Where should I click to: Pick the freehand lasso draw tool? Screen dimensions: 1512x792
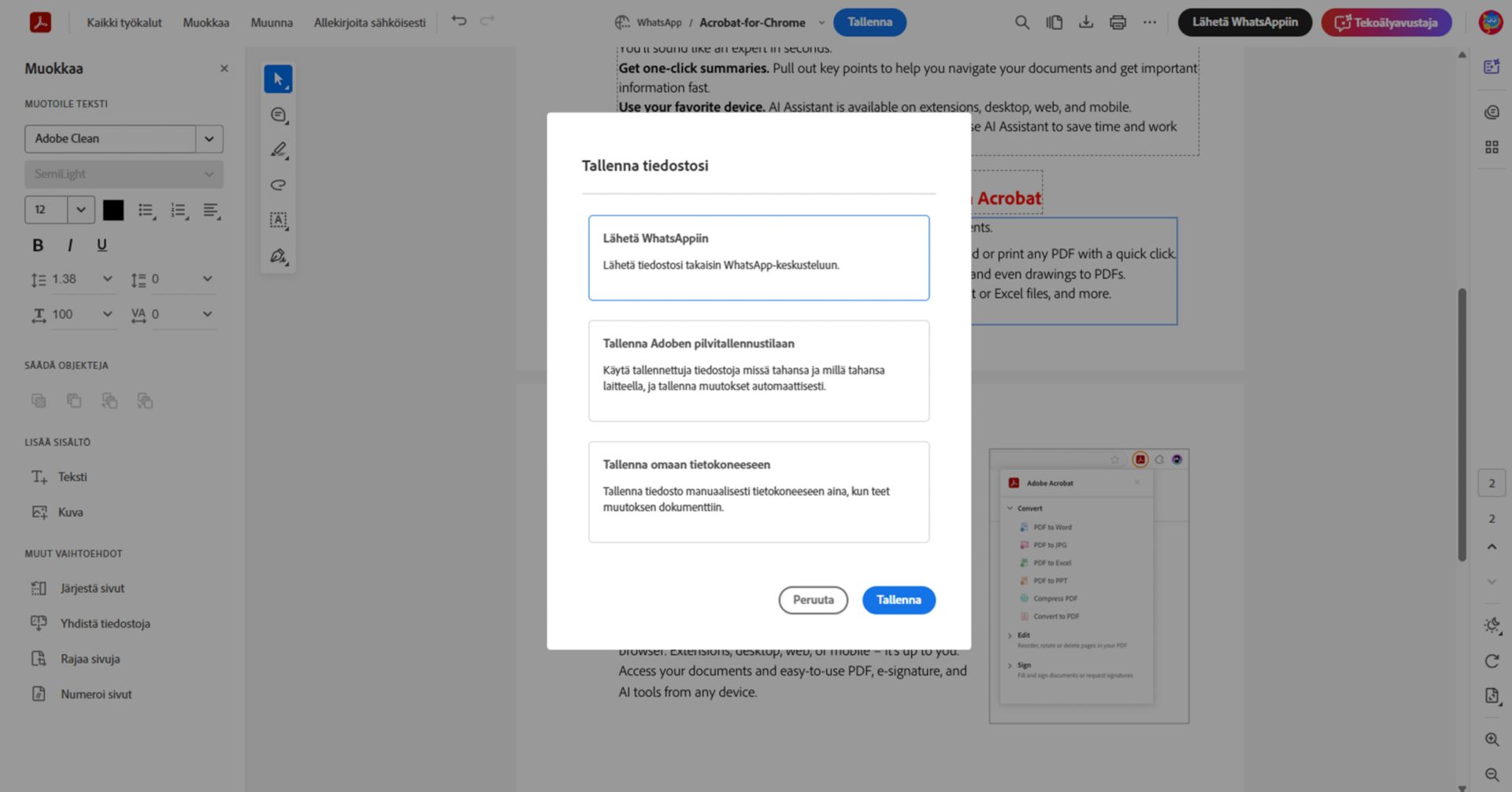coord(278,185)
